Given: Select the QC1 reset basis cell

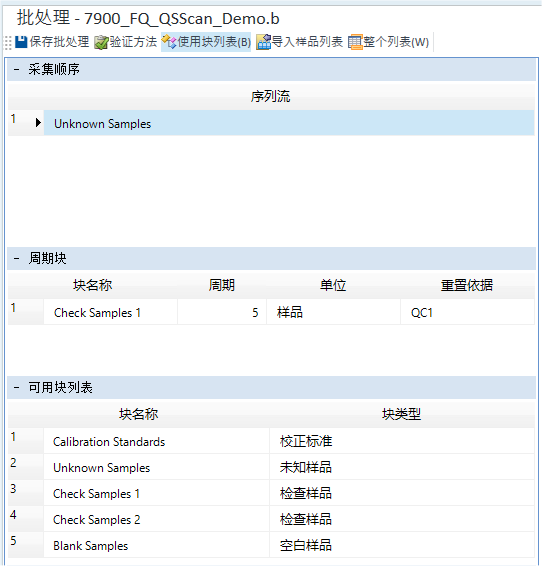Looking at the screenshot, I should click(467, 312).
